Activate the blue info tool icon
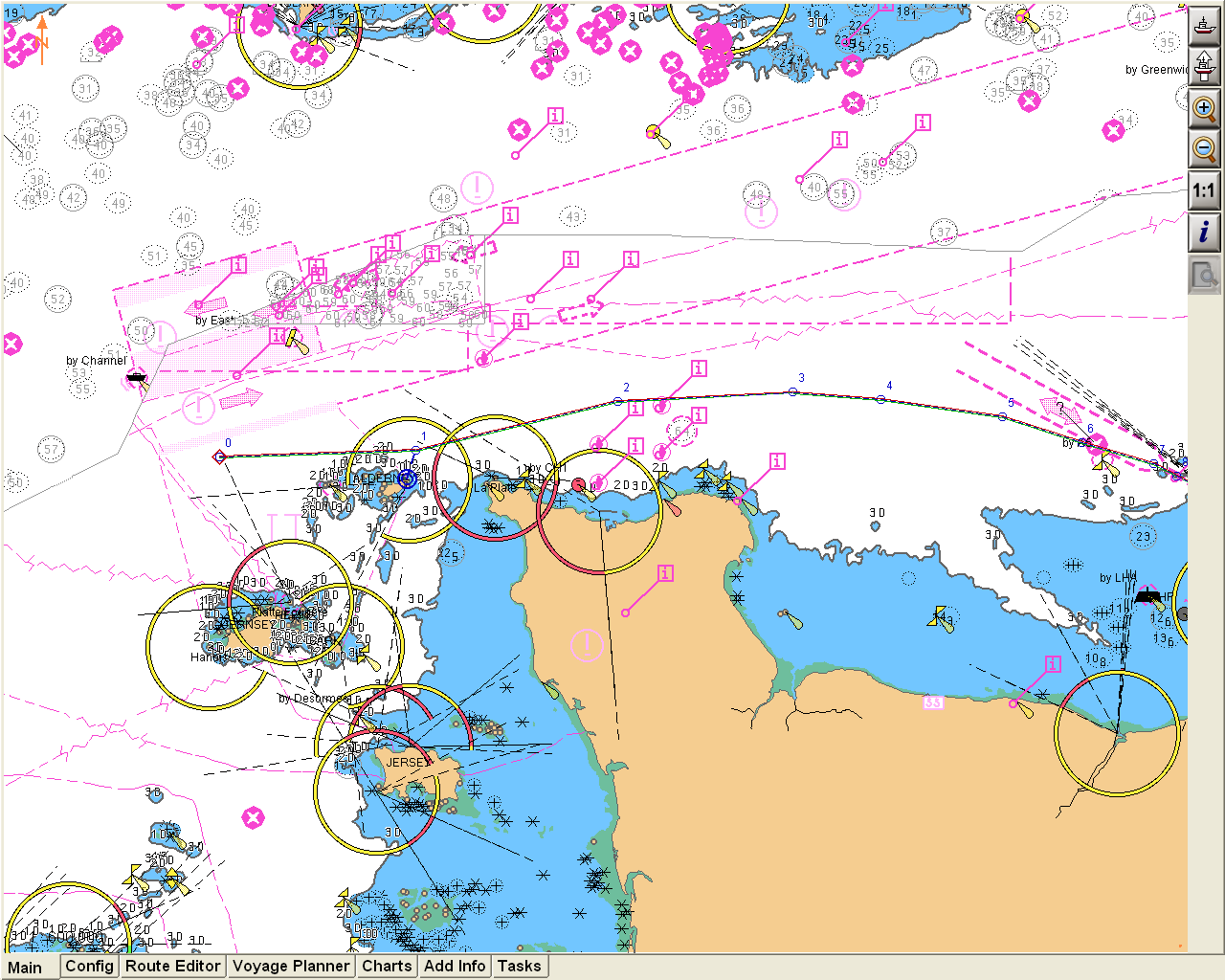1225x980 pixels. point(1204,231)
